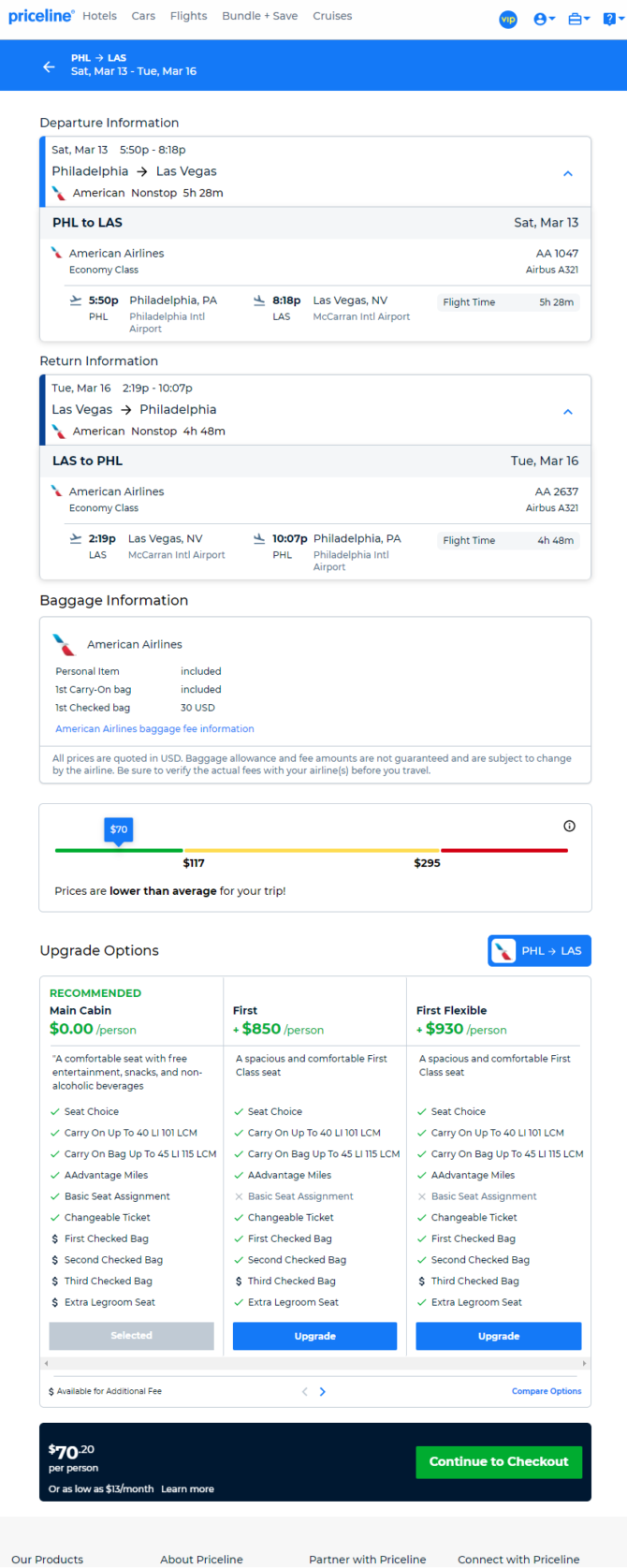Collapse the Philadelphia to Las Vegas departure details
The image size is (627, 1568).
(567, 174)
